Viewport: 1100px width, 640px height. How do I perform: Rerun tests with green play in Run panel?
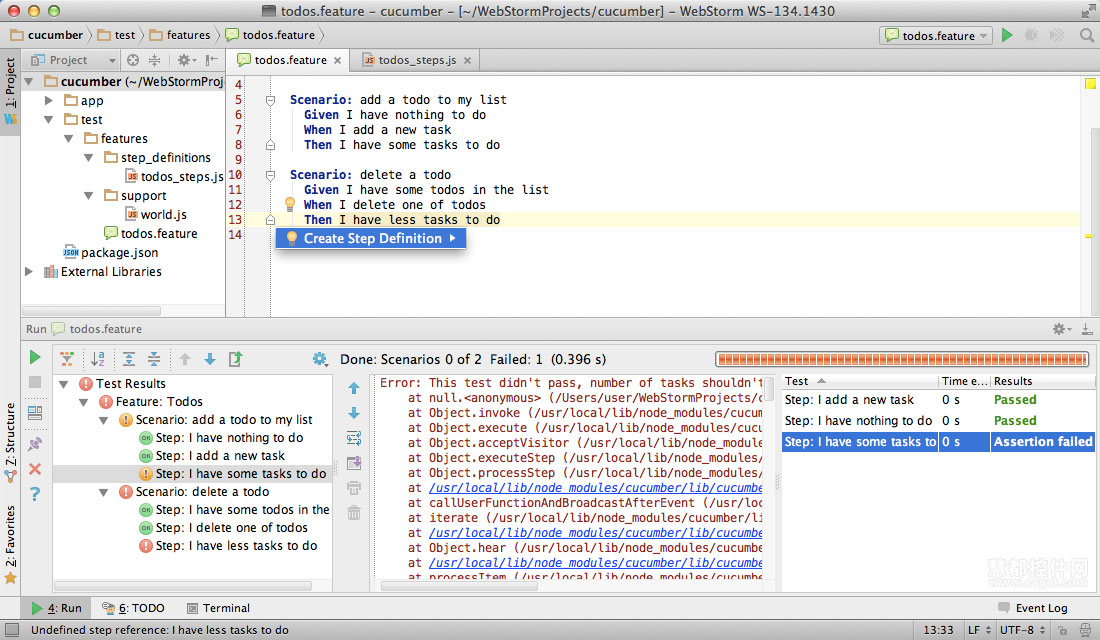(x=34, y=357)
